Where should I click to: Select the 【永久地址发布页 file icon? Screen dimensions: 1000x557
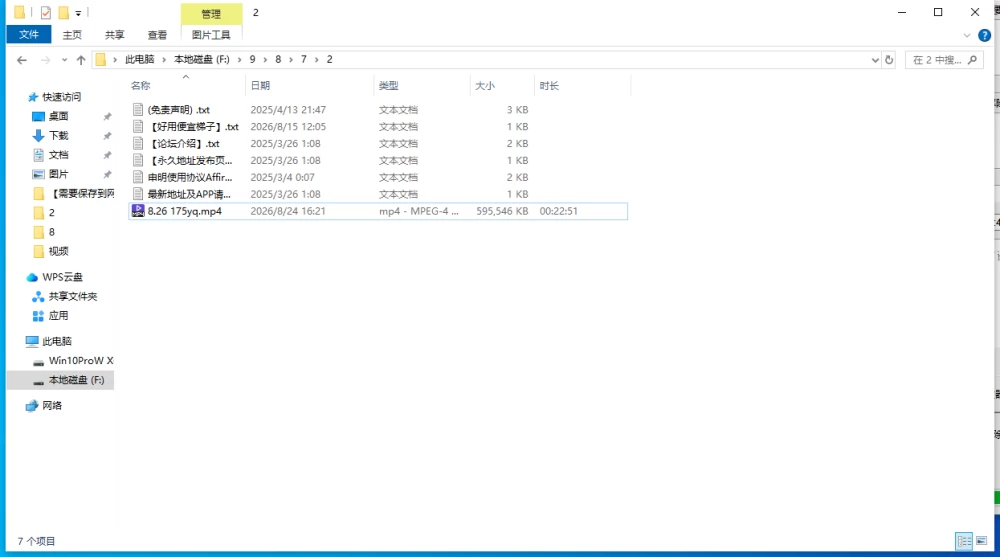[138, 160]
